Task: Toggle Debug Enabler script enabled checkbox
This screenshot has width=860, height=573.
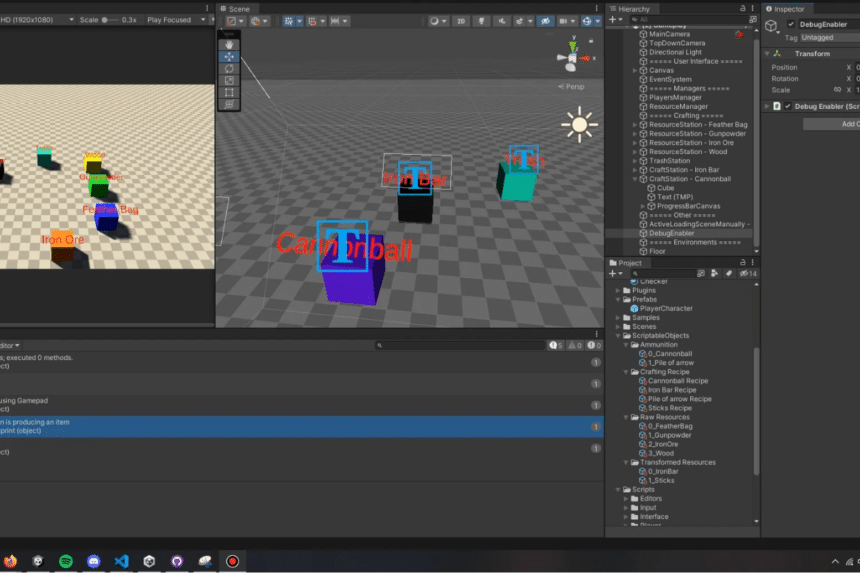Action: pos(788,106)
